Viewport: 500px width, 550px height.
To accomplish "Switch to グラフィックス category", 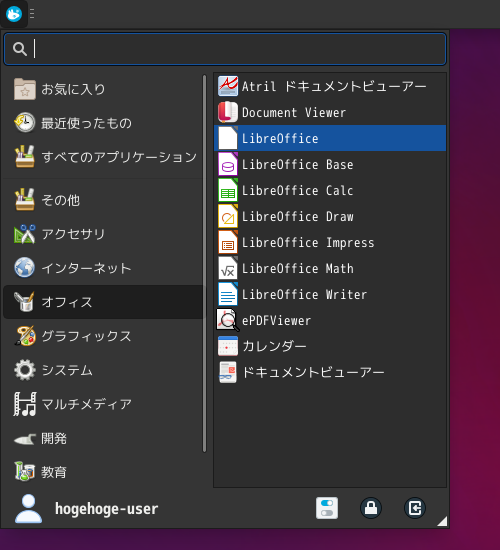I will click(x=103, y=336).
